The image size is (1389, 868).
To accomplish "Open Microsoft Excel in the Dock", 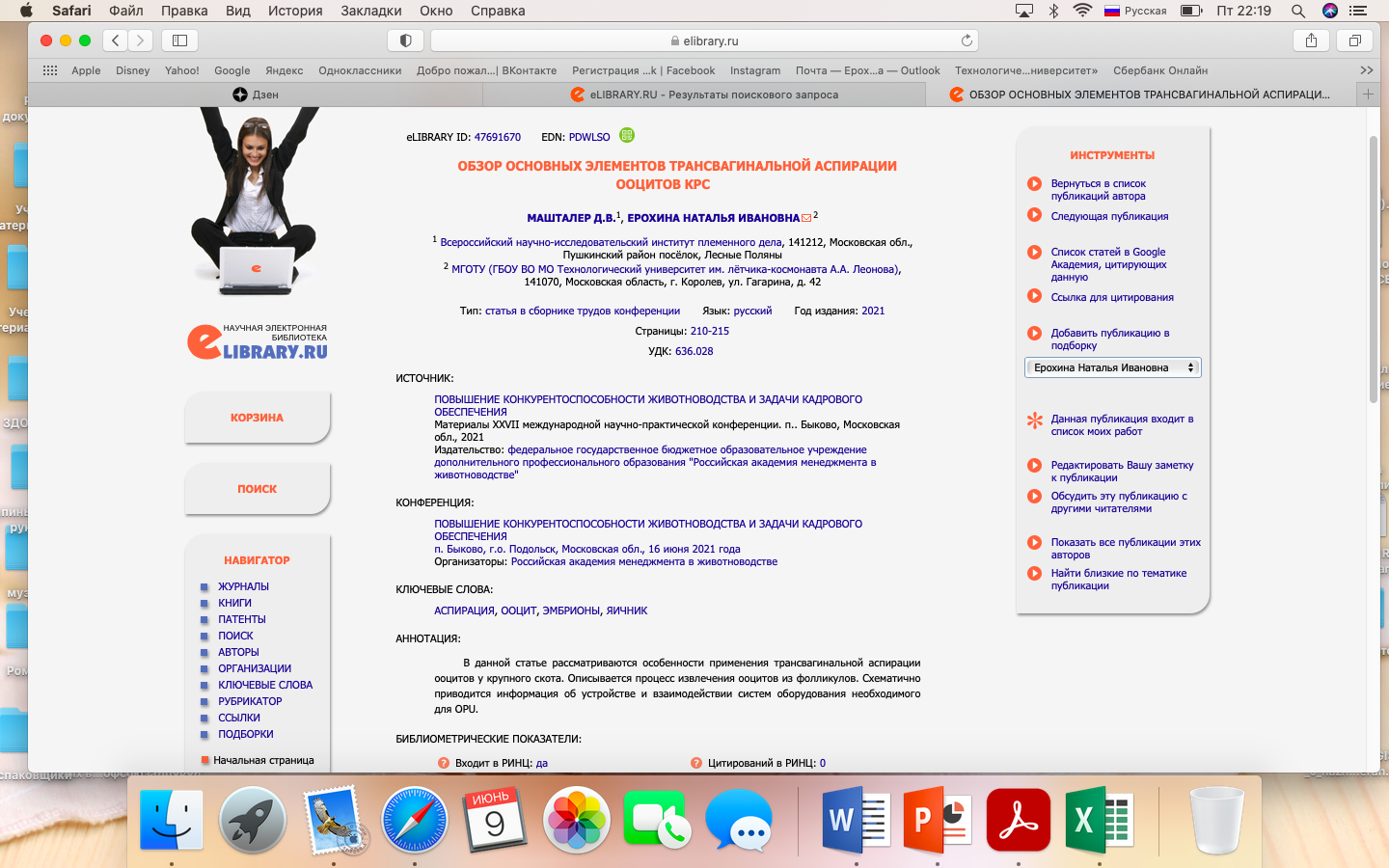I will [1100, 820].
